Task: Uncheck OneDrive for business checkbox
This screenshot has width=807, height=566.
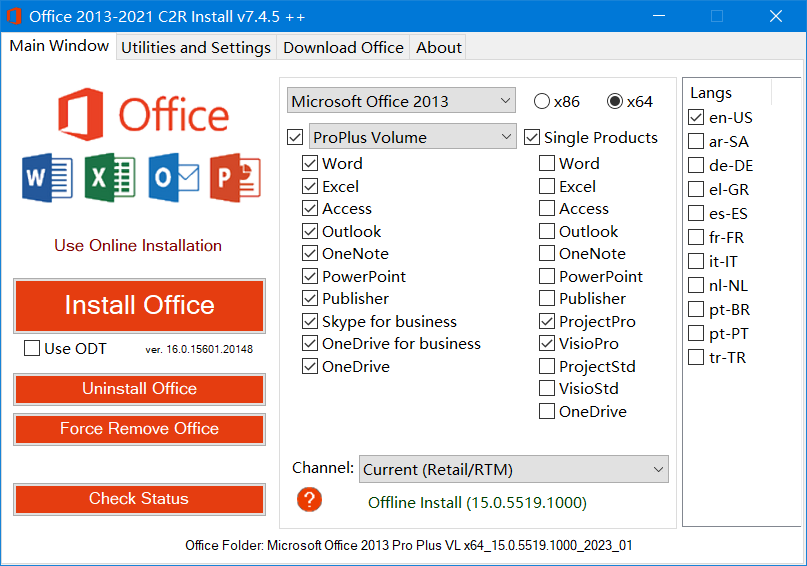Action: (310, 343)
